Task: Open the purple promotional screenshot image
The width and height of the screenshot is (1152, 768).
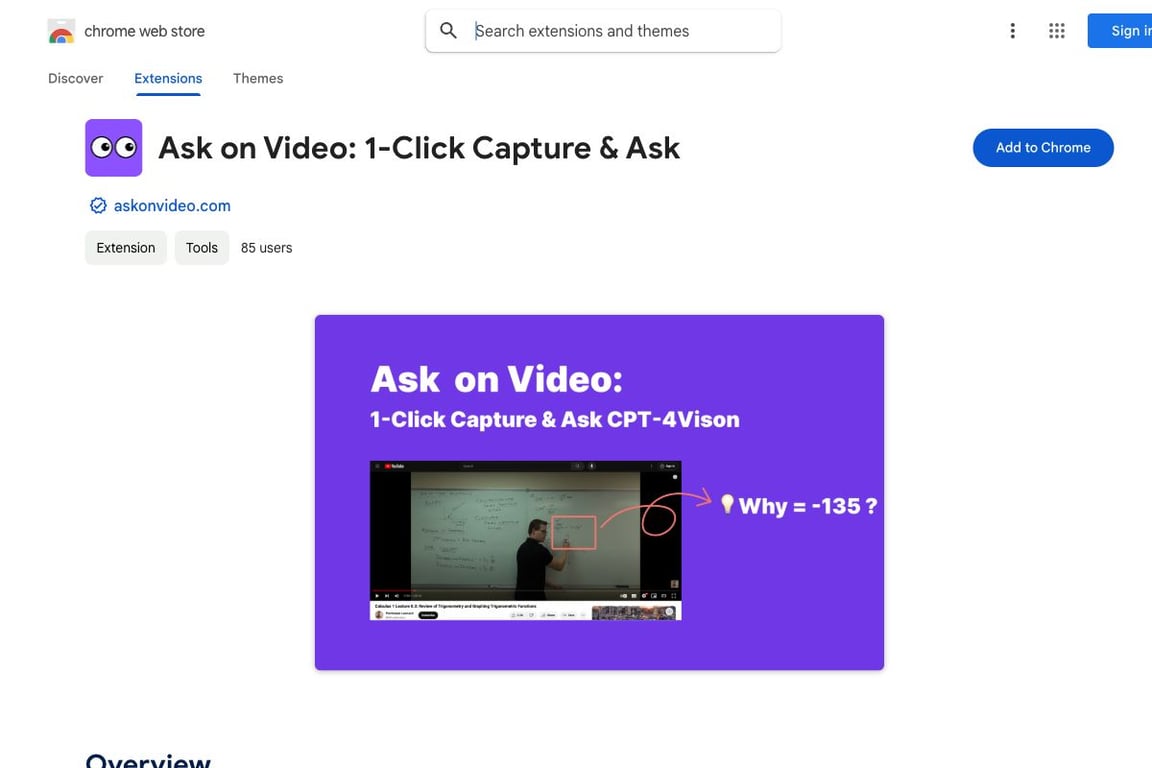Action: point(600,492)
